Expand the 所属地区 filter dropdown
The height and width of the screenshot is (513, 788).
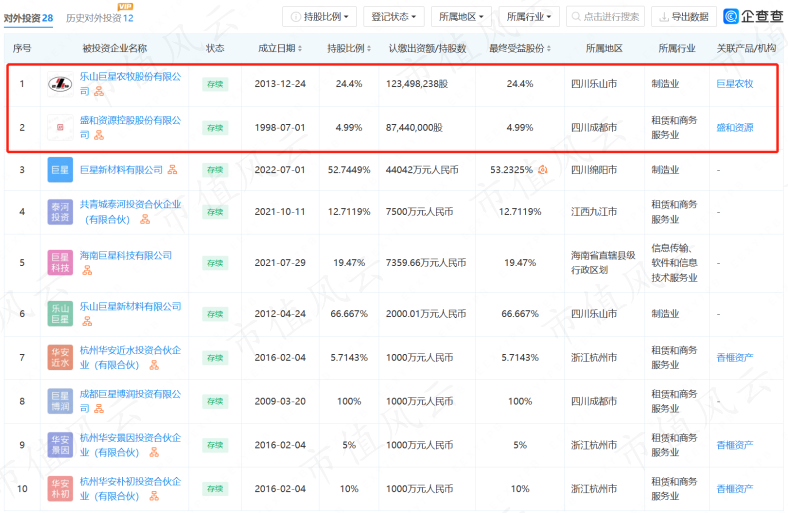click(461, 17)
